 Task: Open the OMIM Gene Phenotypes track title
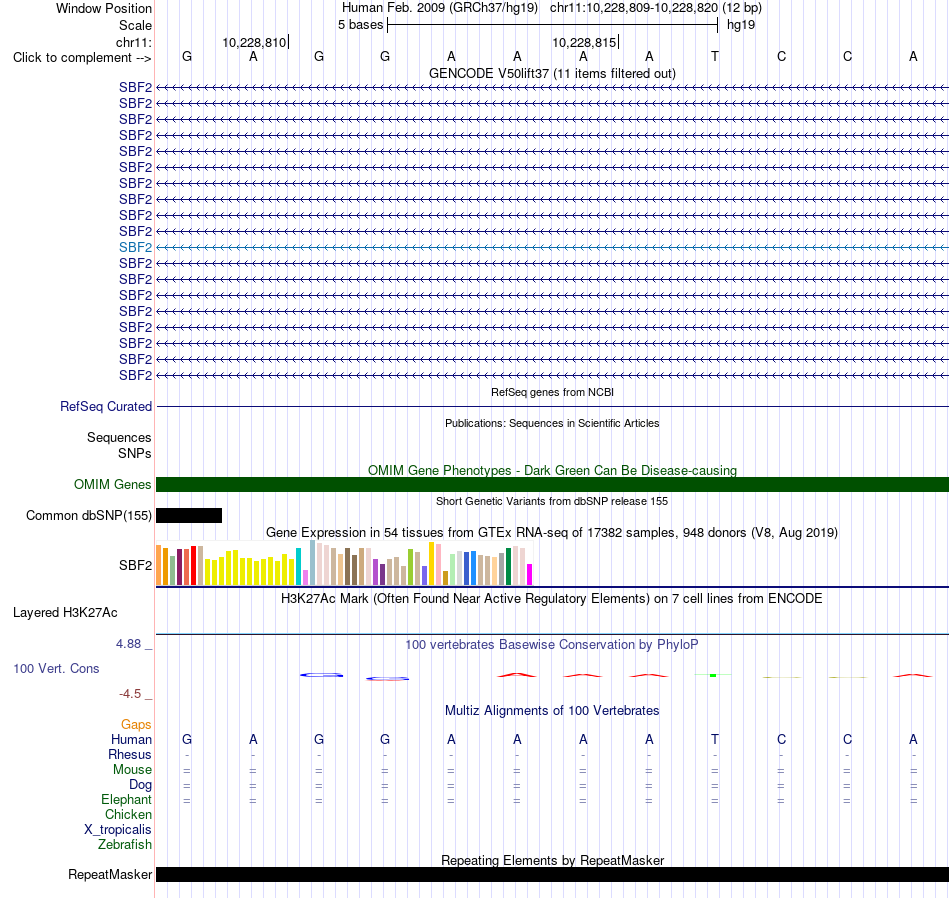coord(552,470)
